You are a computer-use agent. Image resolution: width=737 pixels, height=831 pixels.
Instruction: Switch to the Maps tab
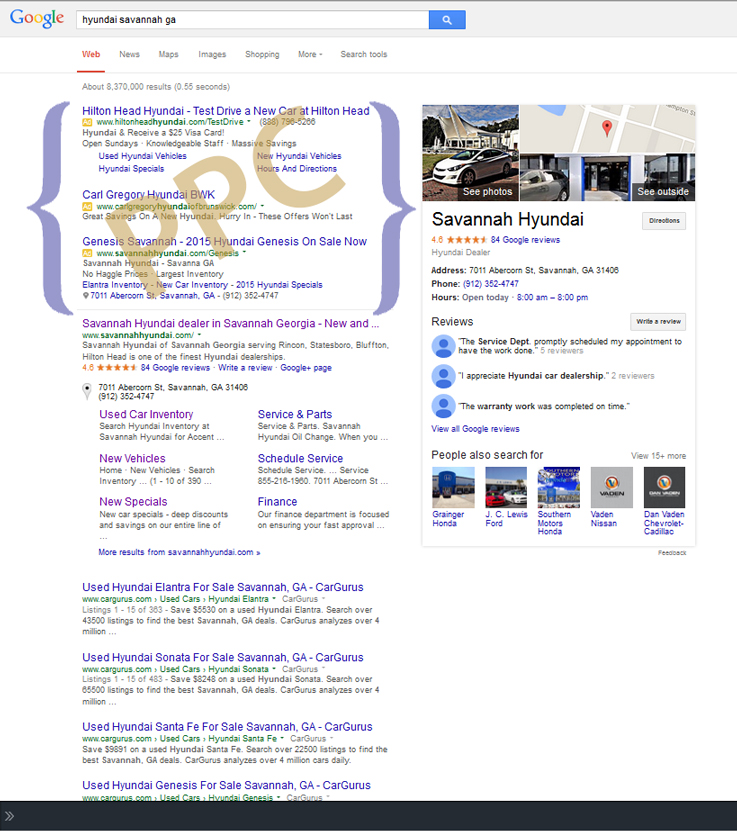pos(168,54)
